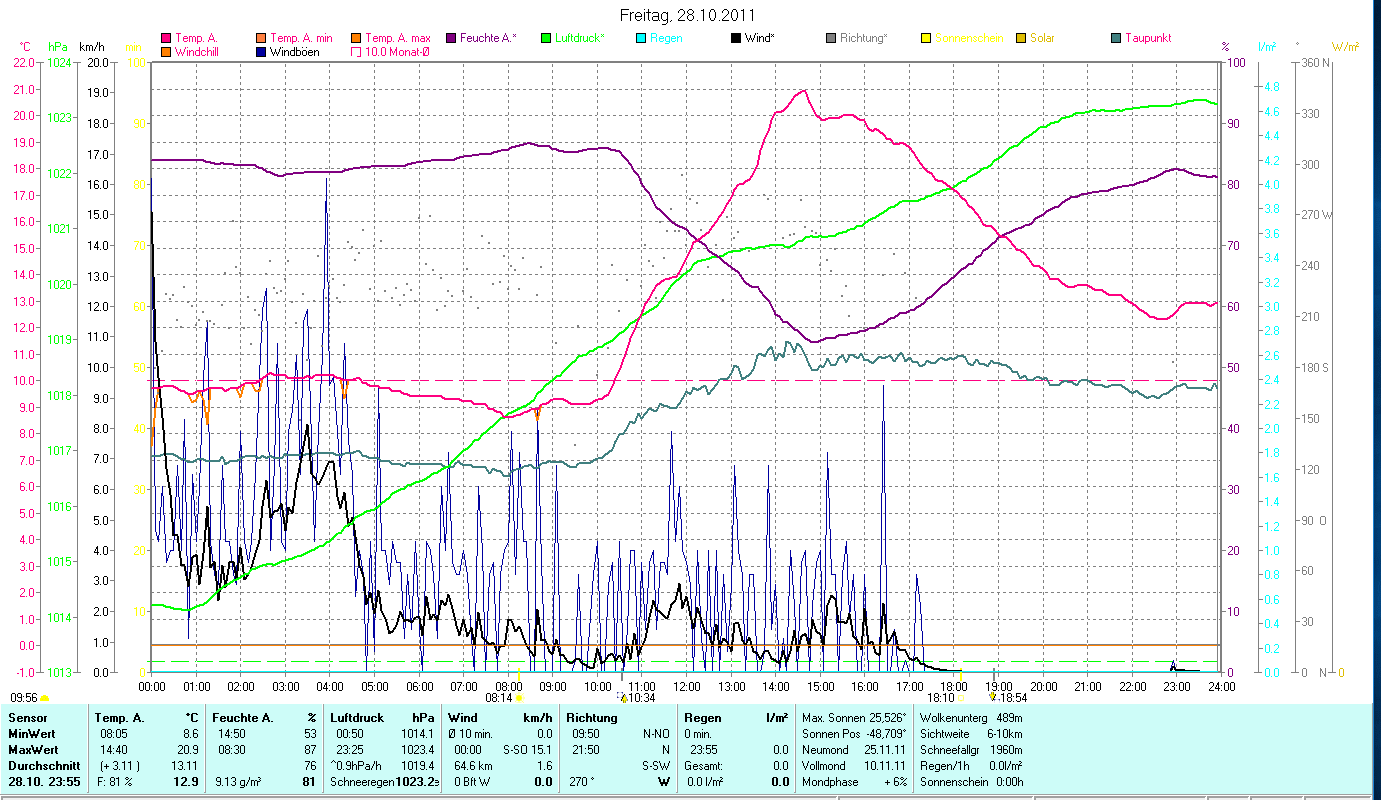Screen dimensions: 1381x800
Task: Click the F: 81 % reading
Action: click(x=114, y=782)
